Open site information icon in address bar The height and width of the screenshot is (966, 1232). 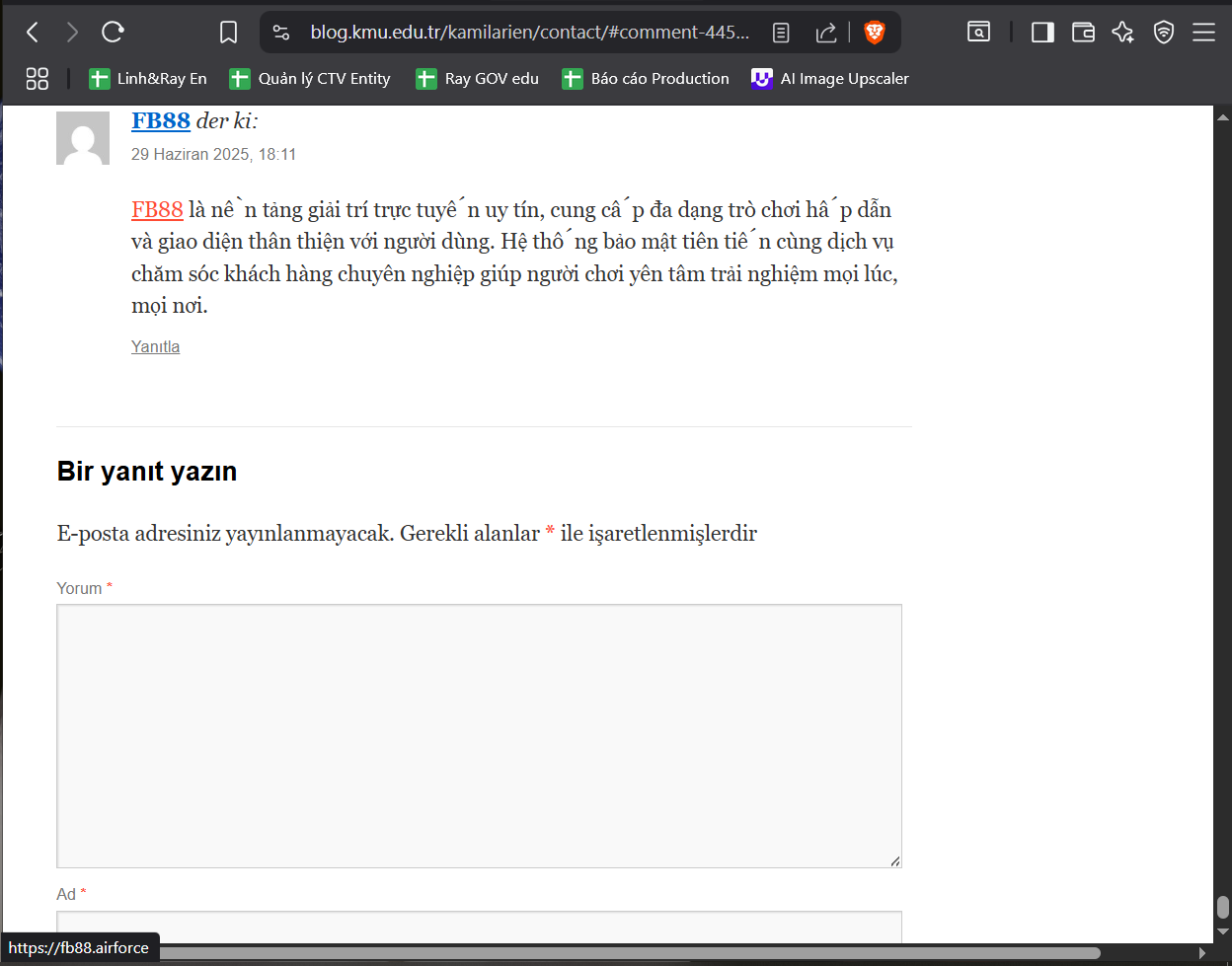tap(281, 33)
